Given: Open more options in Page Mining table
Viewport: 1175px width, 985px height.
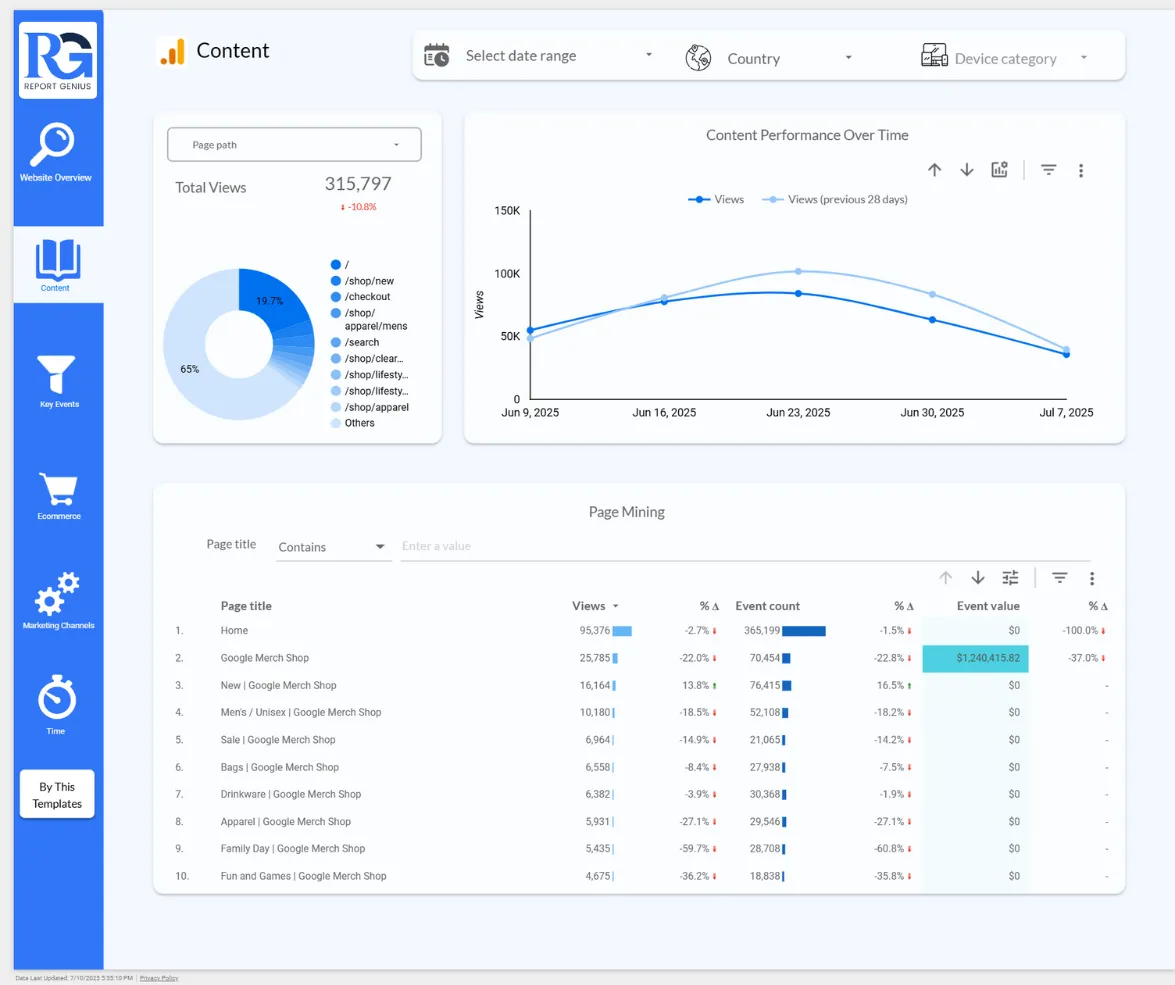Looking at the screenshot, I should (x=1092, y=579).
